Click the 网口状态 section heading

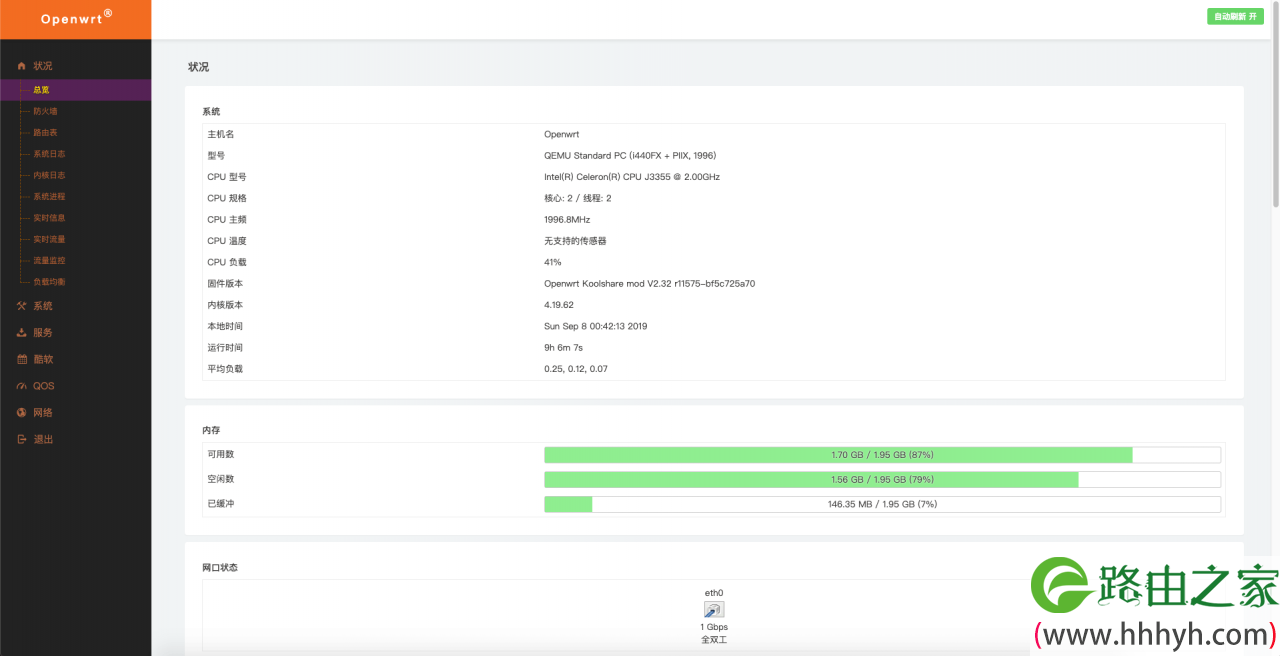220,568
